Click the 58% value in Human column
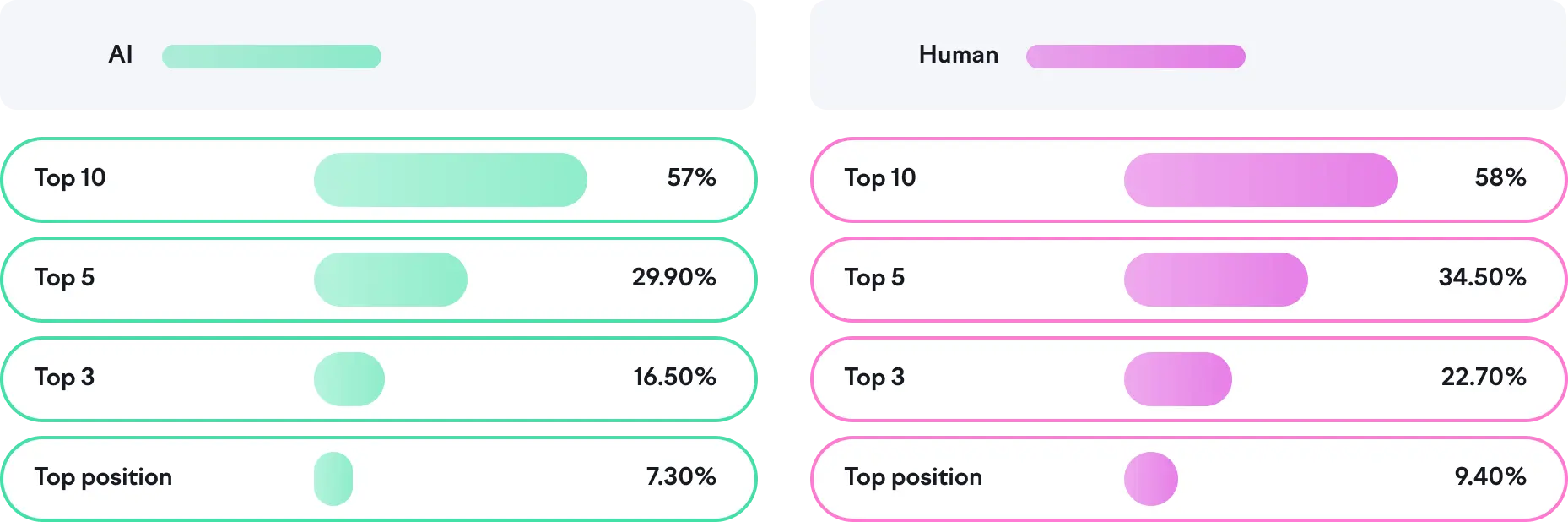This screenshot has height=522, width=1568. pos(1500,178)
